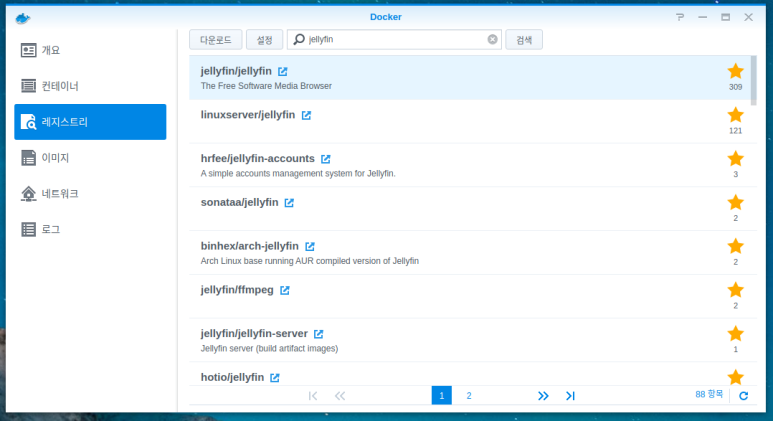Click the 다운로드 download button

click(216, 40)
